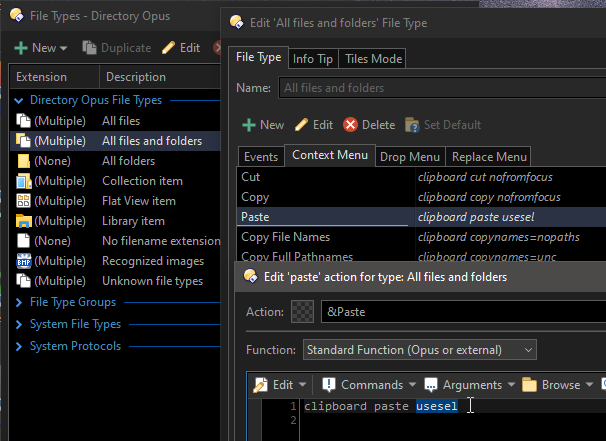The image size is (606, 441).
Task: Click the green plus New icon in File Types window
Action: pyautogui.click(x=20, y=48)
